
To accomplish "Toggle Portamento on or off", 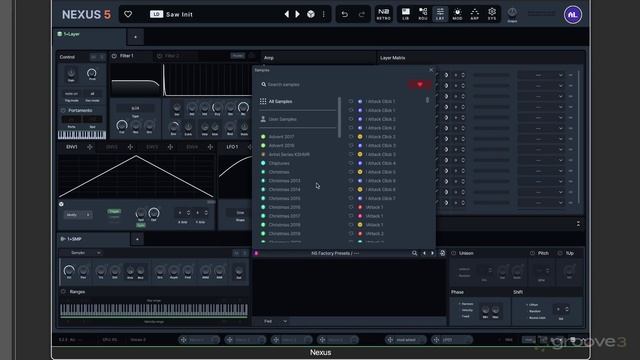I will [x=63, y=110].
